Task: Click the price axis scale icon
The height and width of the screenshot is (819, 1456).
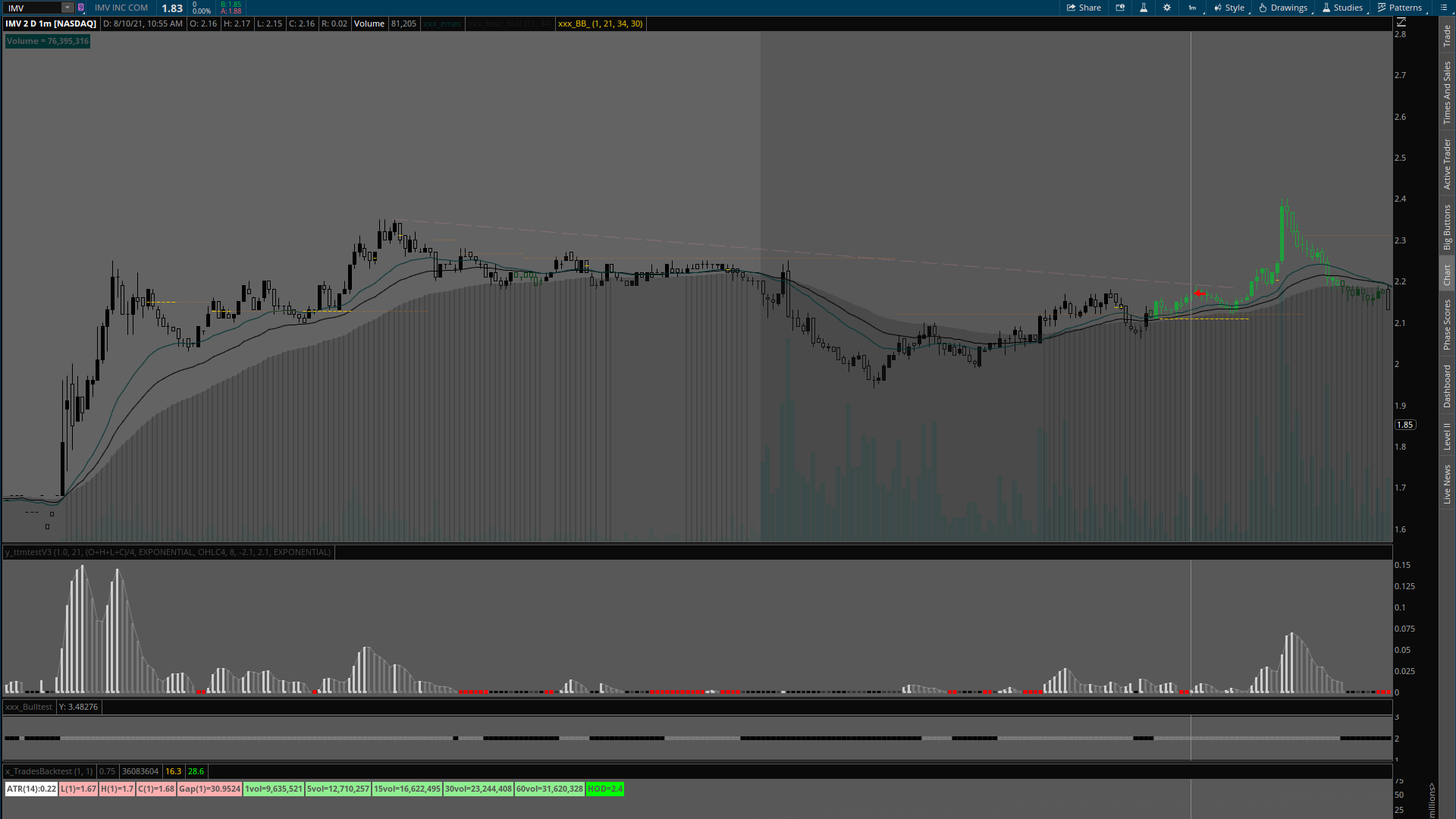Action: click(1401, 23)
